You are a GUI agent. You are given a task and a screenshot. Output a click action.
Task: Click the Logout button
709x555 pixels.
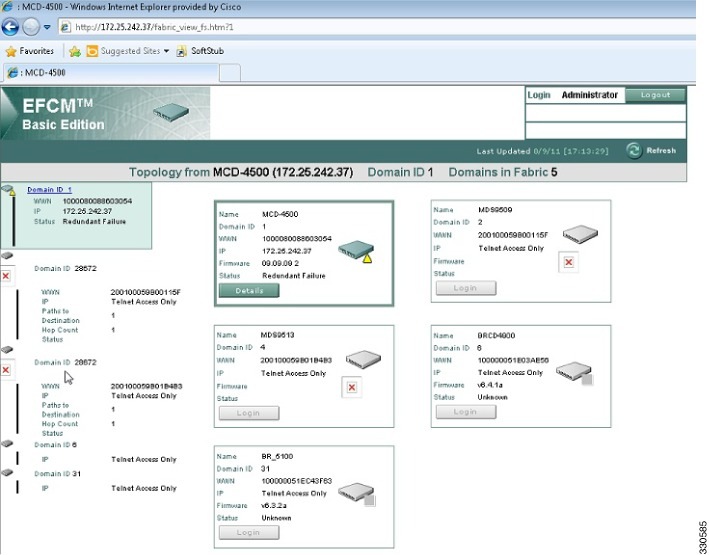click(655, 95)
